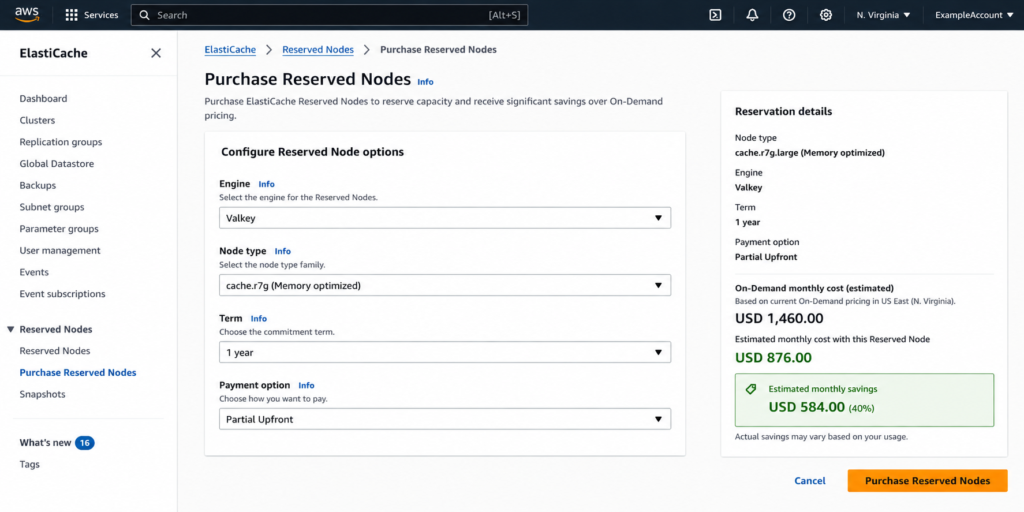Open the Term dropdown showing 1 year
1024x512 pixels.
(445, 353)
